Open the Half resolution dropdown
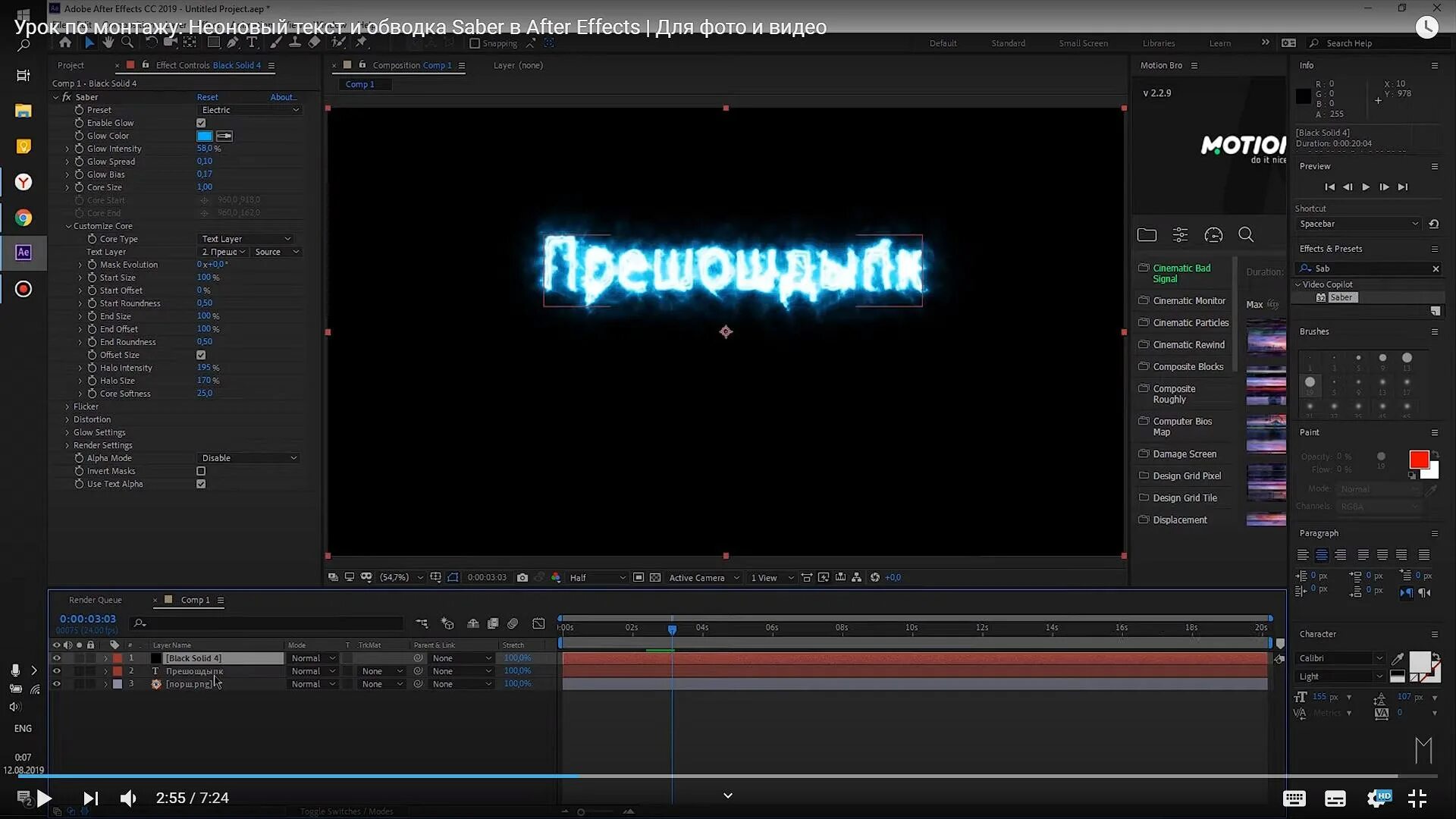 point(598,578)
